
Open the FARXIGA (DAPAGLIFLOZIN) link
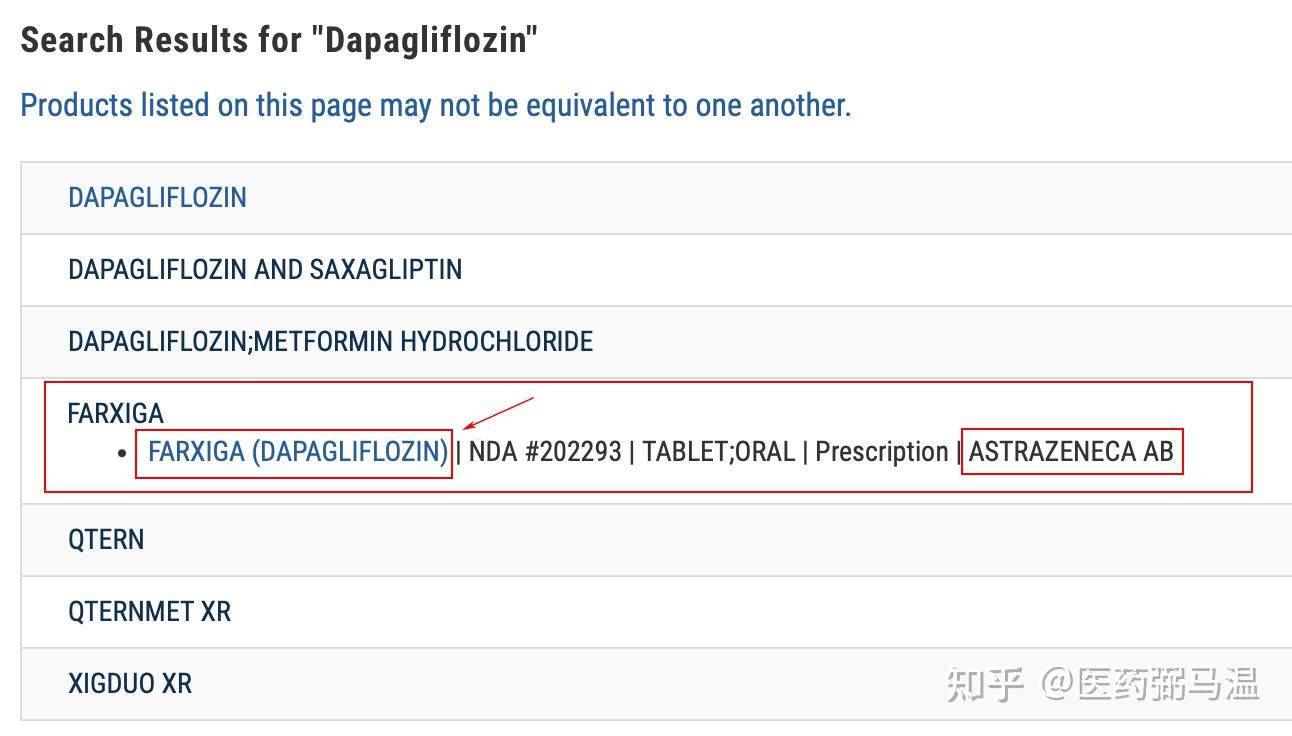point(295,451)
